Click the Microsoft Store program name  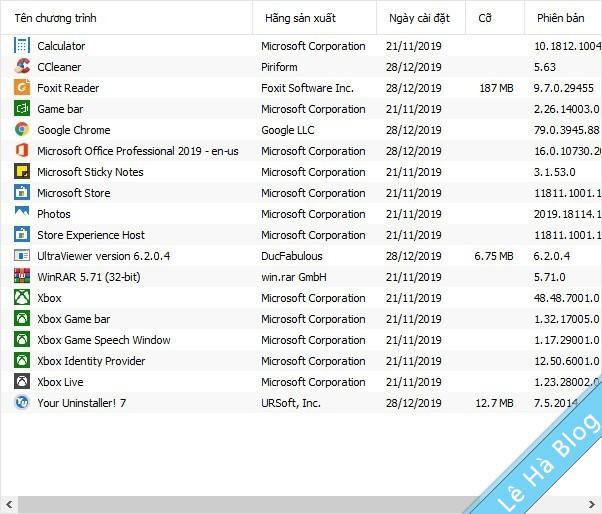tap(74, 193)
